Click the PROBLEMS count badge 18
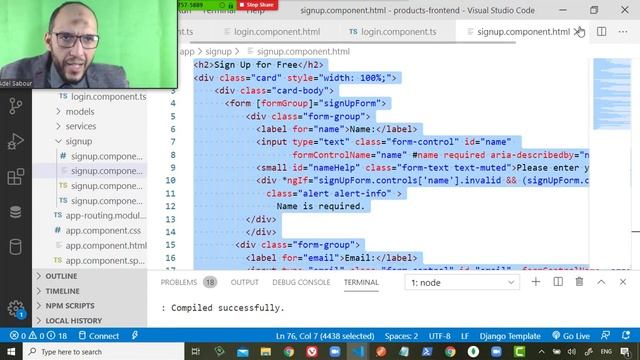The width and height of the screenshot is (640, 360). tap(210, 282)
